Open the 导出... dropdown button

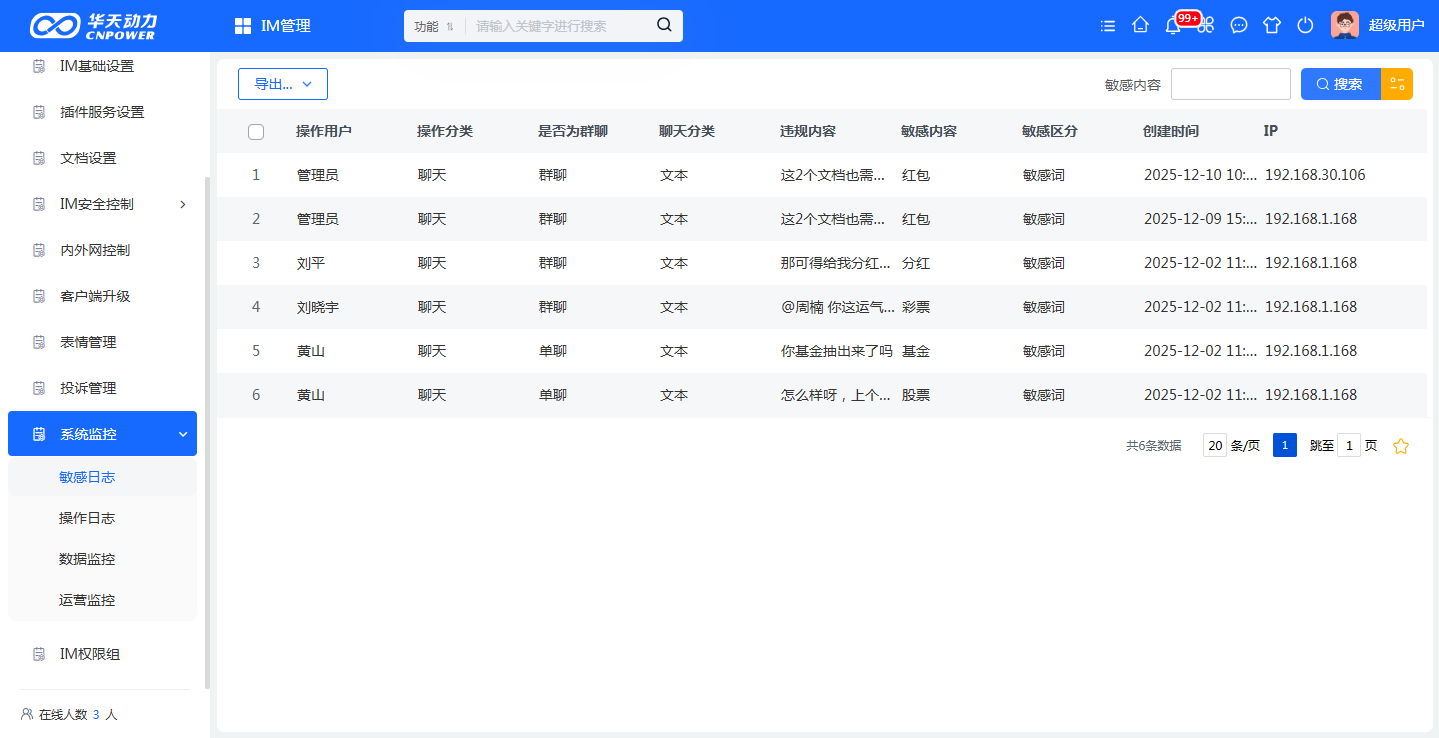283,84
